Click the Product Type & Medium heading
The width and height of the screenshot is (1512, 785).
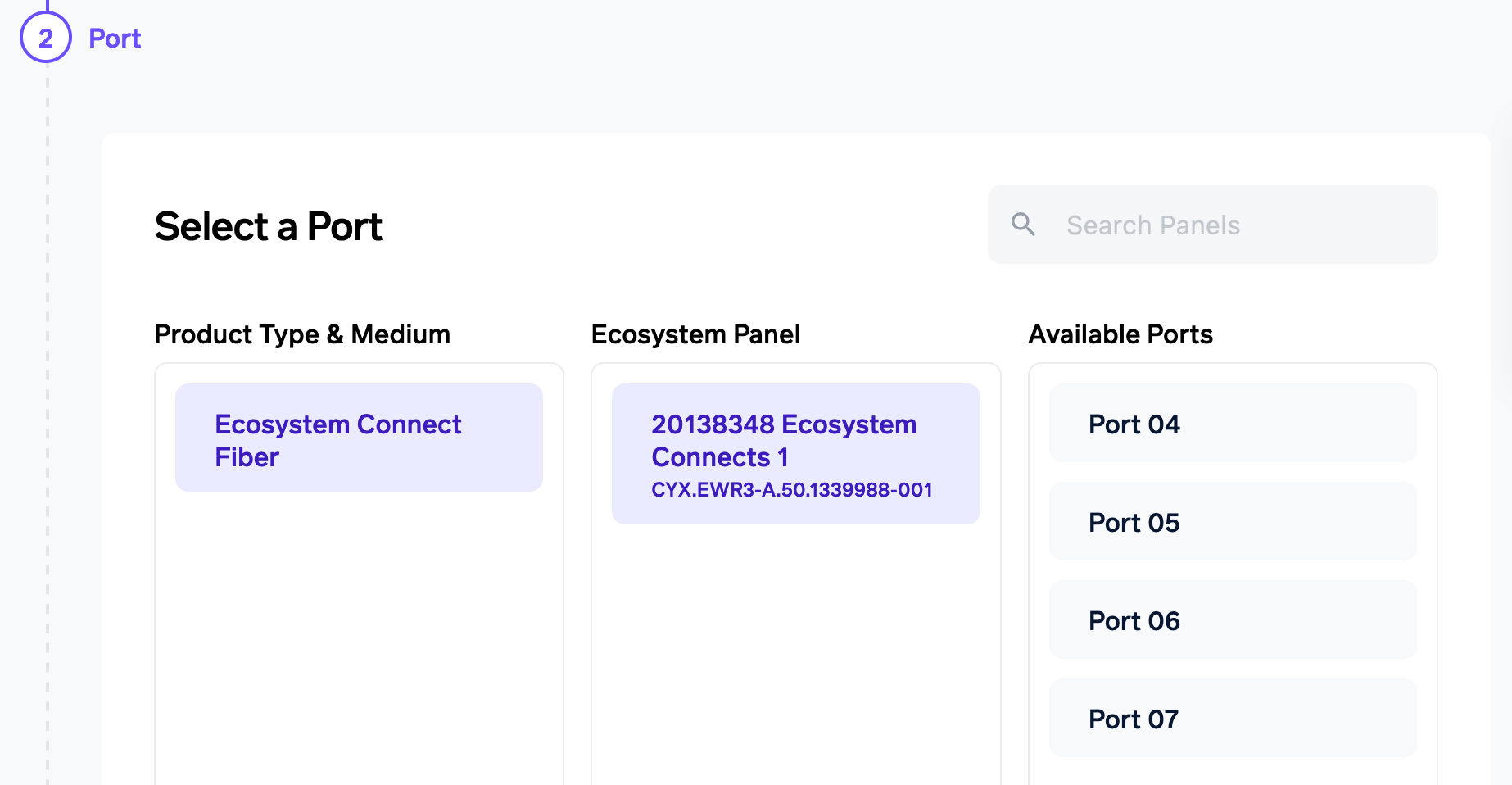302,334
